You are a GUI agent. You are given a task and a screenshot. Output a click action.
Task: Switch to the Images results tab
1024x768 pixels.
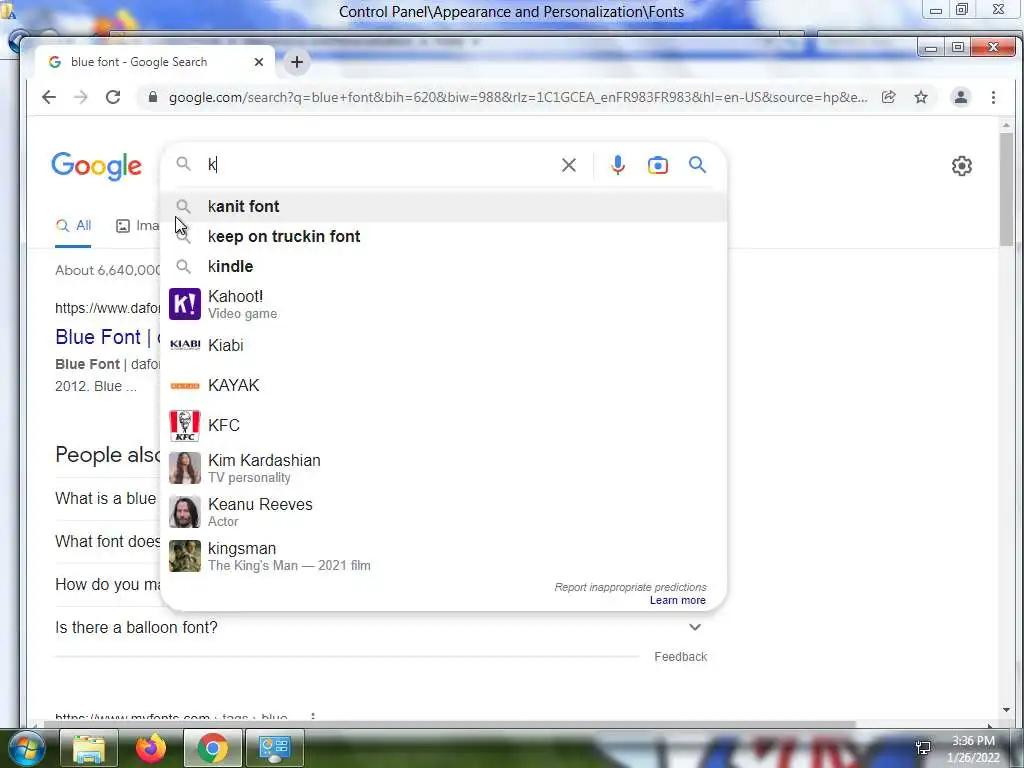[138, 226]
